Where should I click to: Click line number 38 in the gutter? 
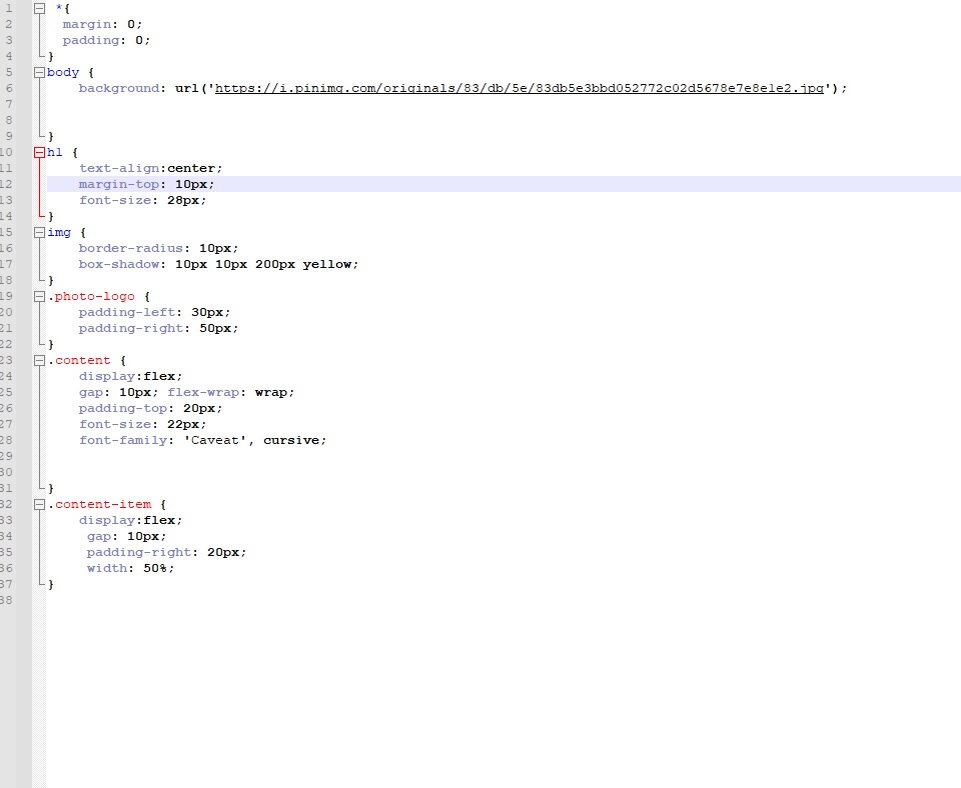coord(6,600)
